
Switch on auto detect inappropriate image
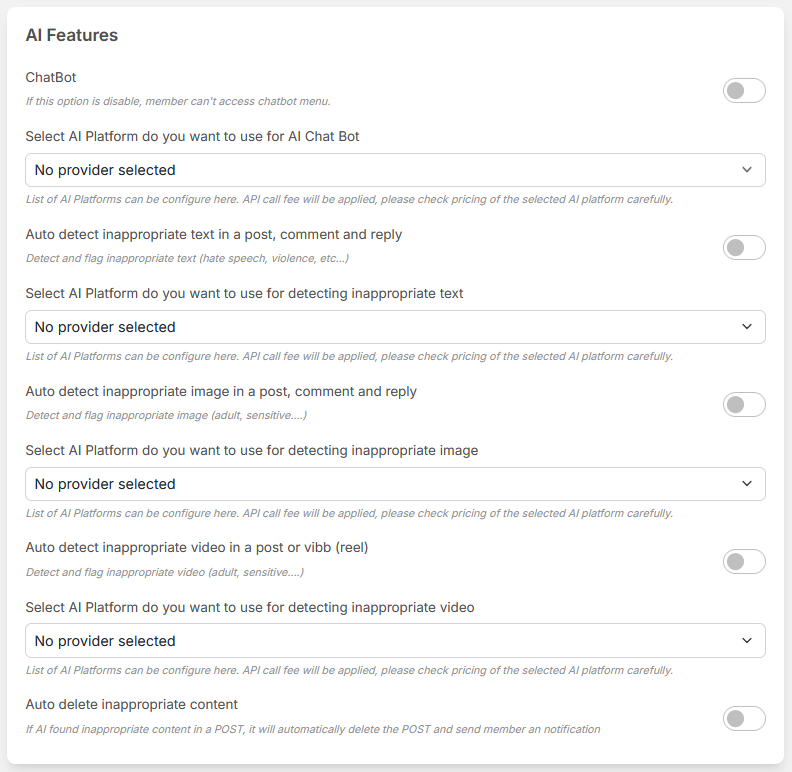point(744,405)
